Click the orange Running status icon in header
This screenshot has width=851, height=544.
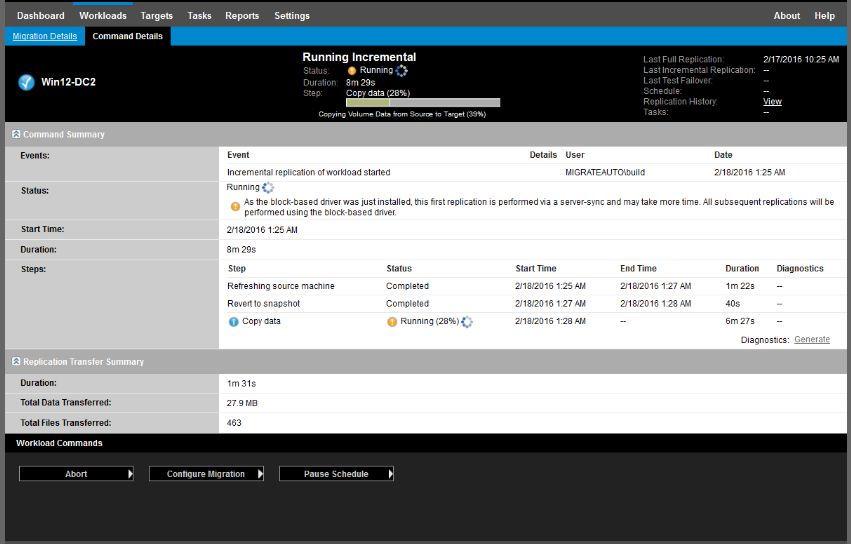[x=352, y=71]
